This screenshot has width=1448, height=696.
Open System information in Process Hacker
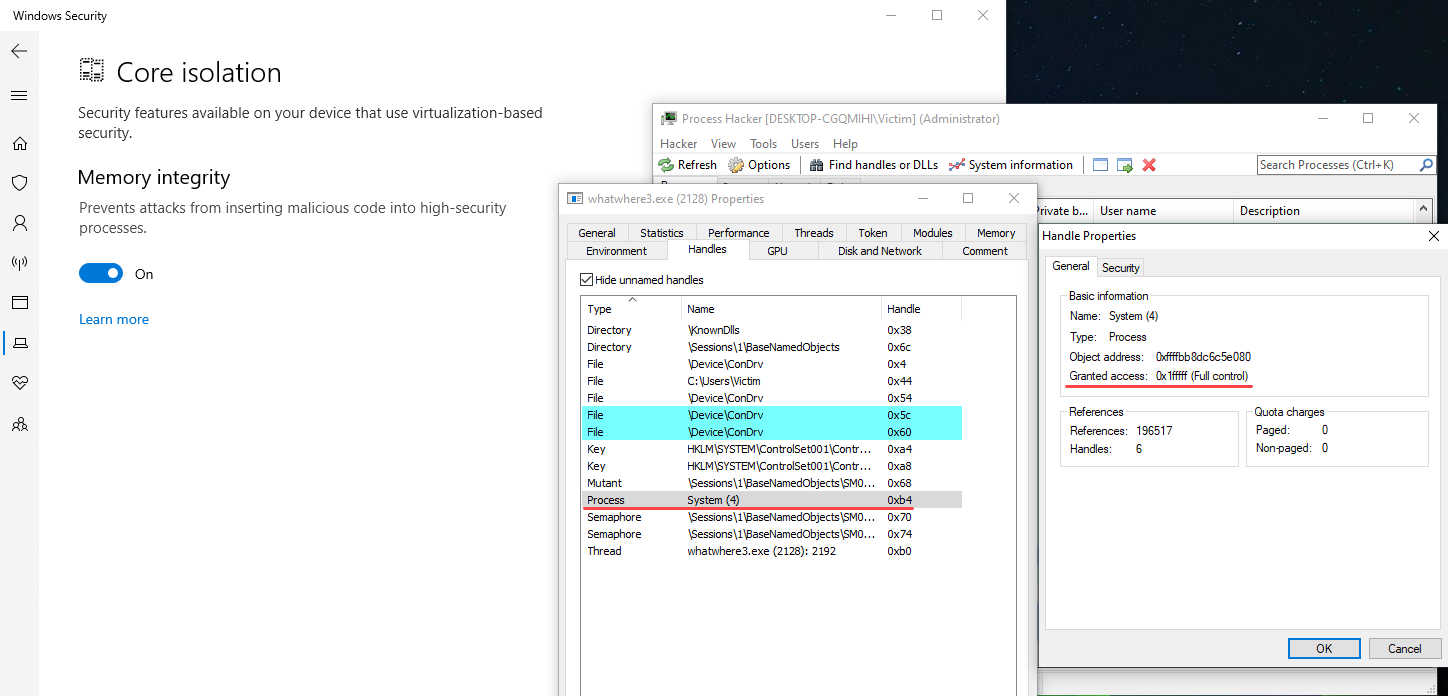tap(1011, 165)
